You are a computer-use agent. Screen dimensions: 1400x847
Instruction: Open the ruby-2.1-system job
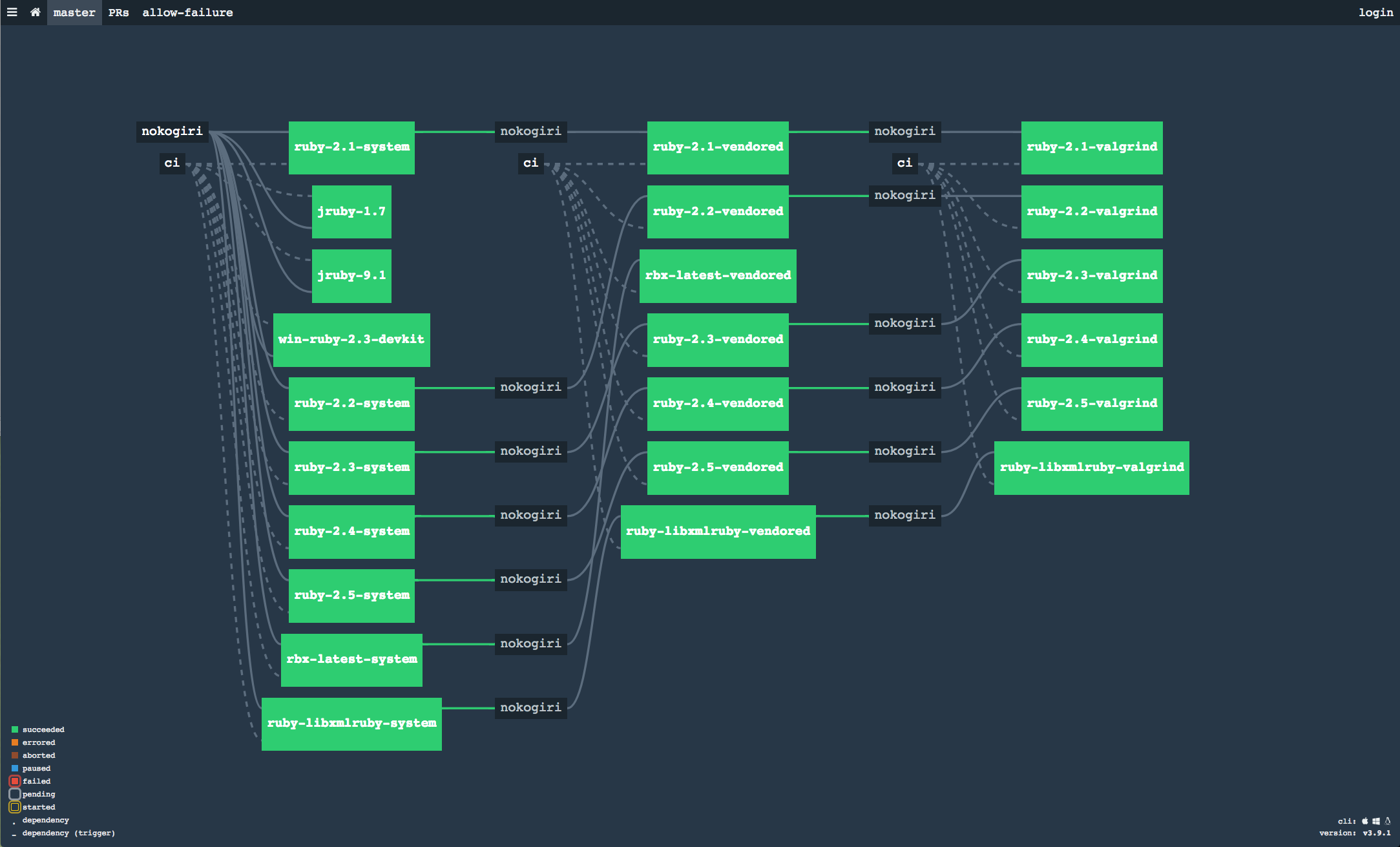coord(351,147)
